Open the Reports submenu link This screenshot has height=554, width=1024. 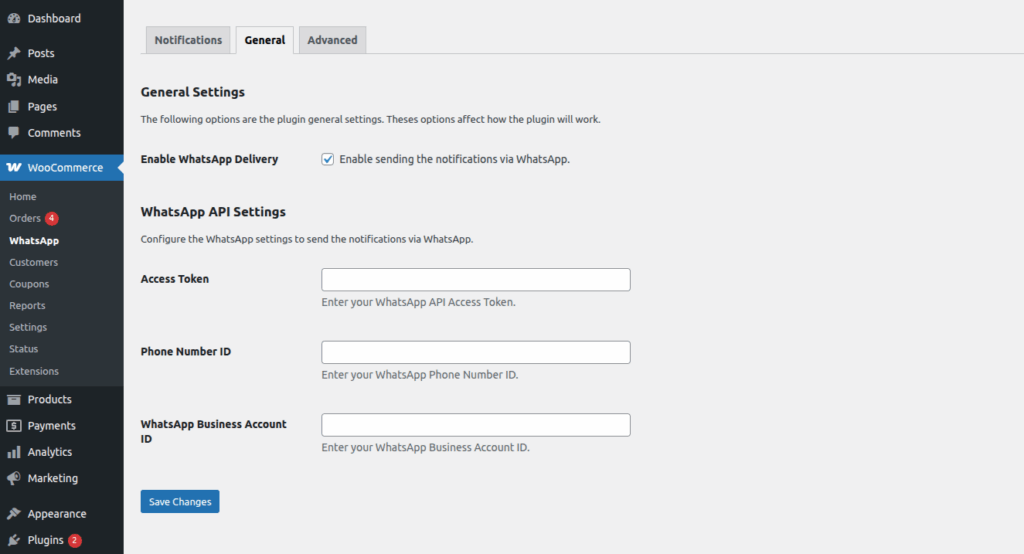(27, 306)
